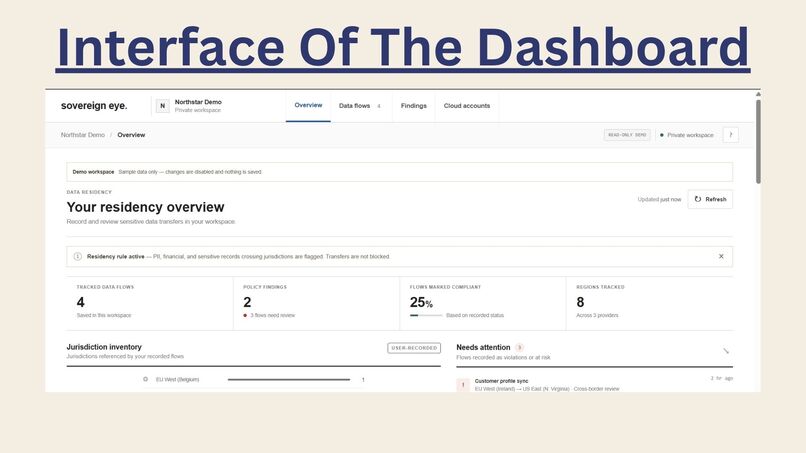This screenshot has width=806, height=453.
Task: Click the Jurisdiction inventory heading
Action: pyautogui.click(x=104, y=347)
